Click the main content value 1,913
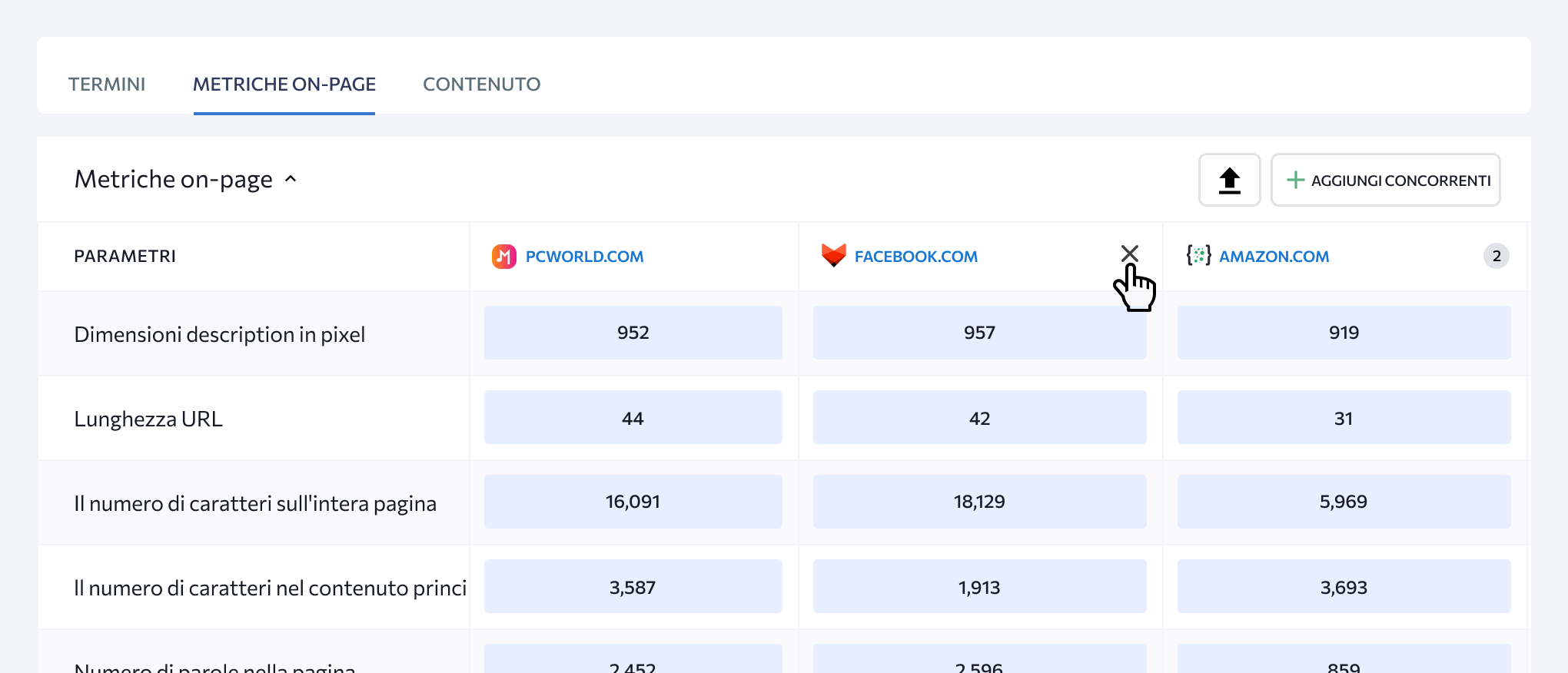Image resolution: width=1568 pixels, height=673 pixels. point(980,586)
